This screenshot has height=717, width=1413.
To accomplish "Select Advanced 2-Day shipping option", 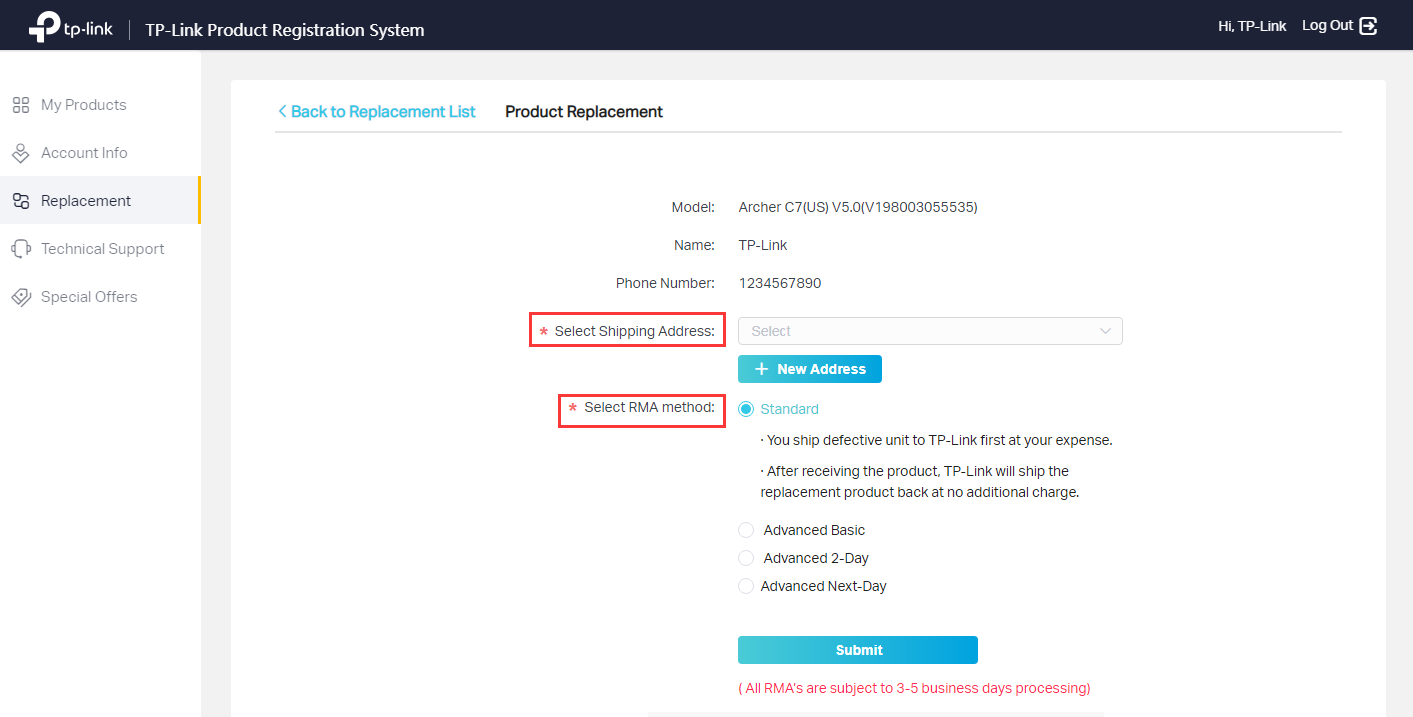I will pyautogui.click(x=746, y=558).
